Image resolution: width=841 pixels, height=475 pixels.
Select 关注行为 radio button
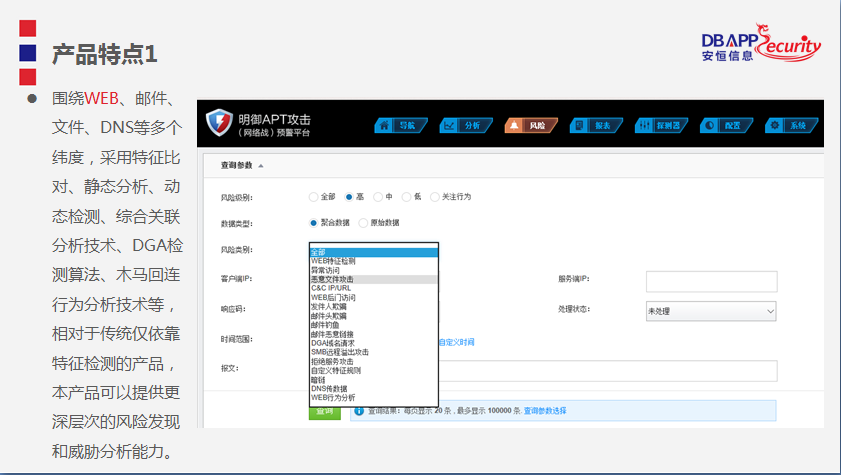435,197
